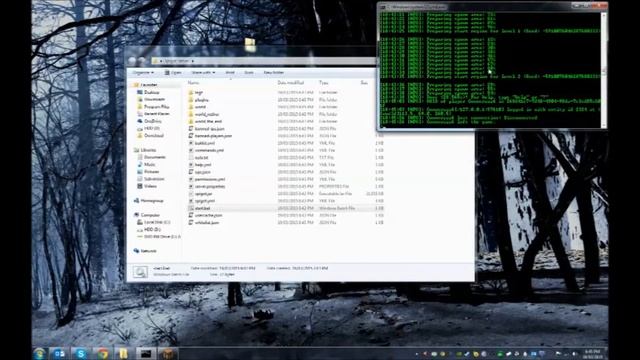Open the Organize dropdown menu
This screenshot has height=360, width=640.
pos(143,73)
